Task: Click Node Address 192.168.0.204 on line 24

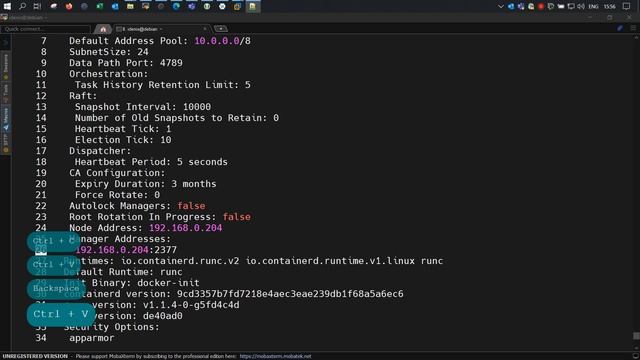Action: click(x=185, y=228)
